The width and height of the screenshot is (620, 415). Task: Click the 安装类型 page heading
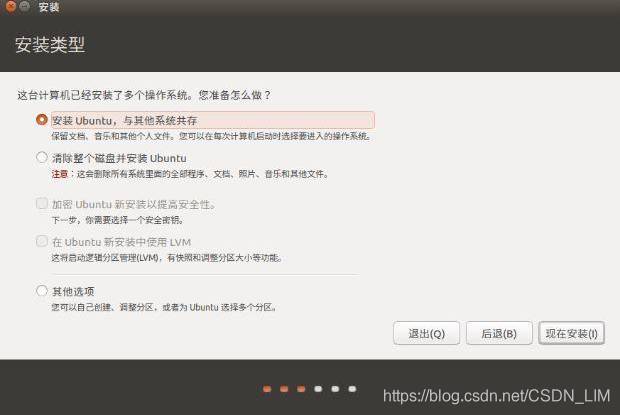coord(50,44)
